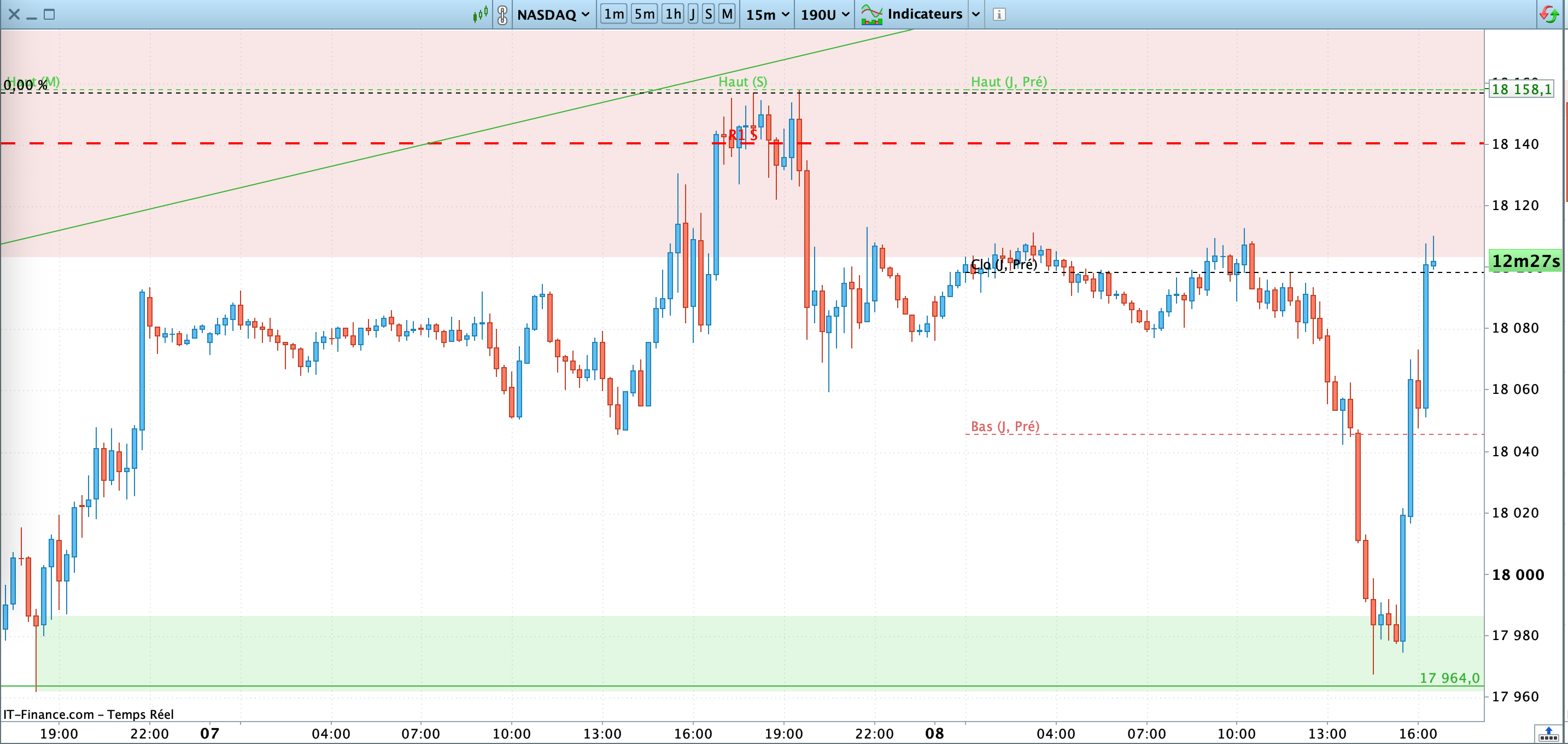The image size is (1568, 744).
Task: Click the candlestick chart style icon
Action: pos(480,14)
